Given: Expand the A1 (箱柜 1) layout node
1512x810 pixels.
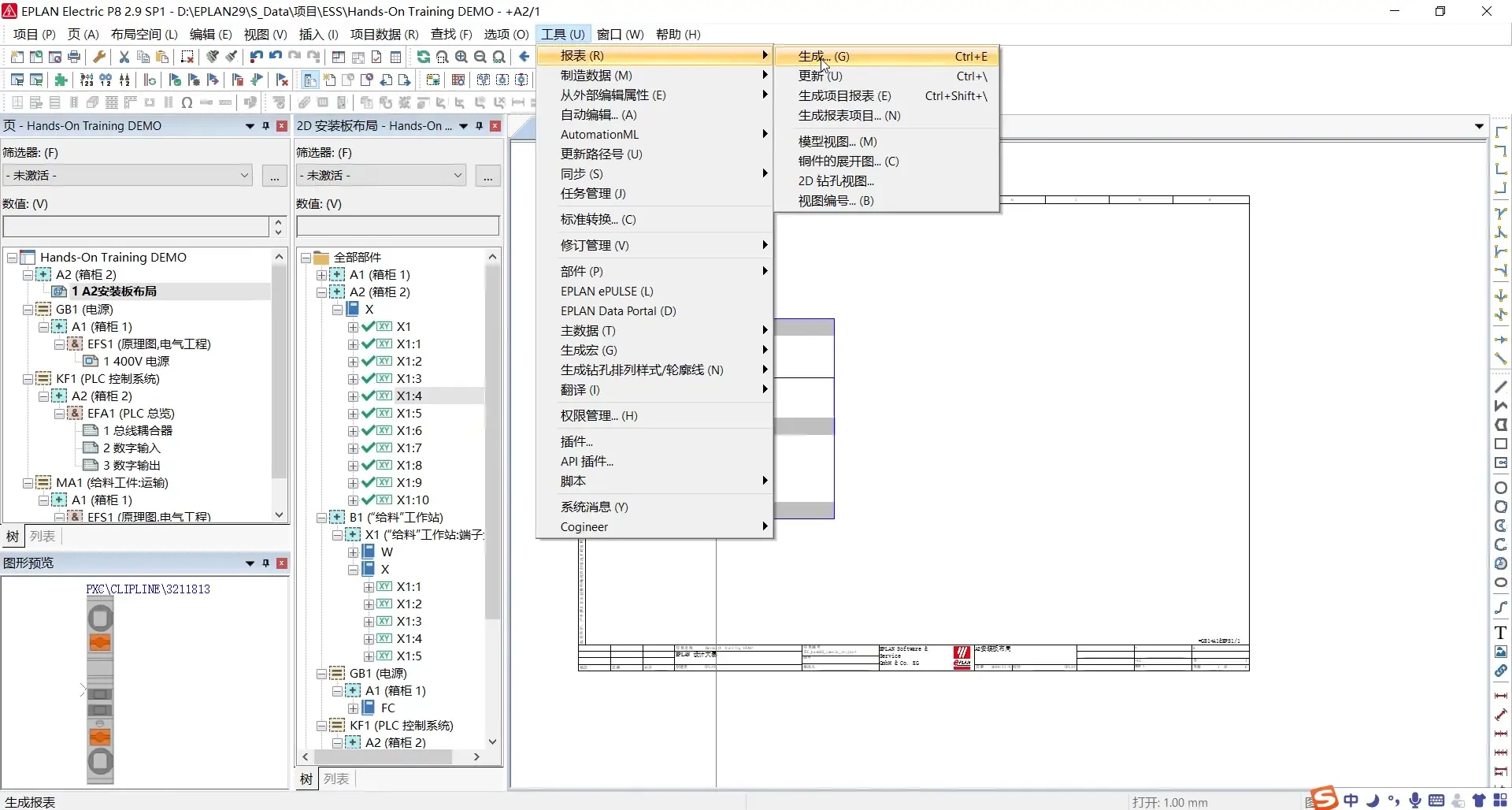Looking at the screenshot, I should 321,275.
